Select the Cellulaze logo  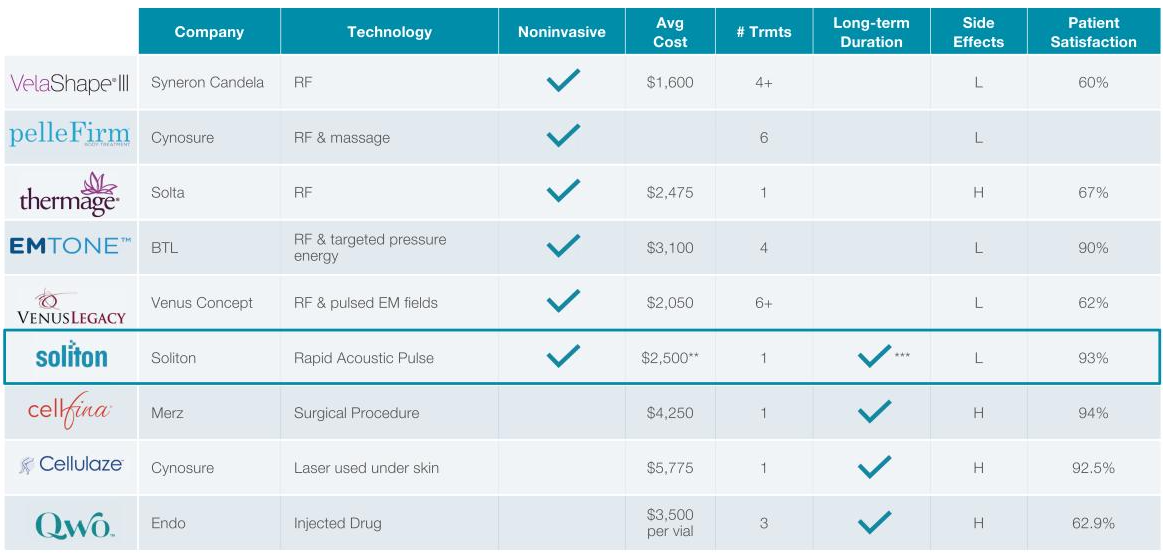point(70,465)
